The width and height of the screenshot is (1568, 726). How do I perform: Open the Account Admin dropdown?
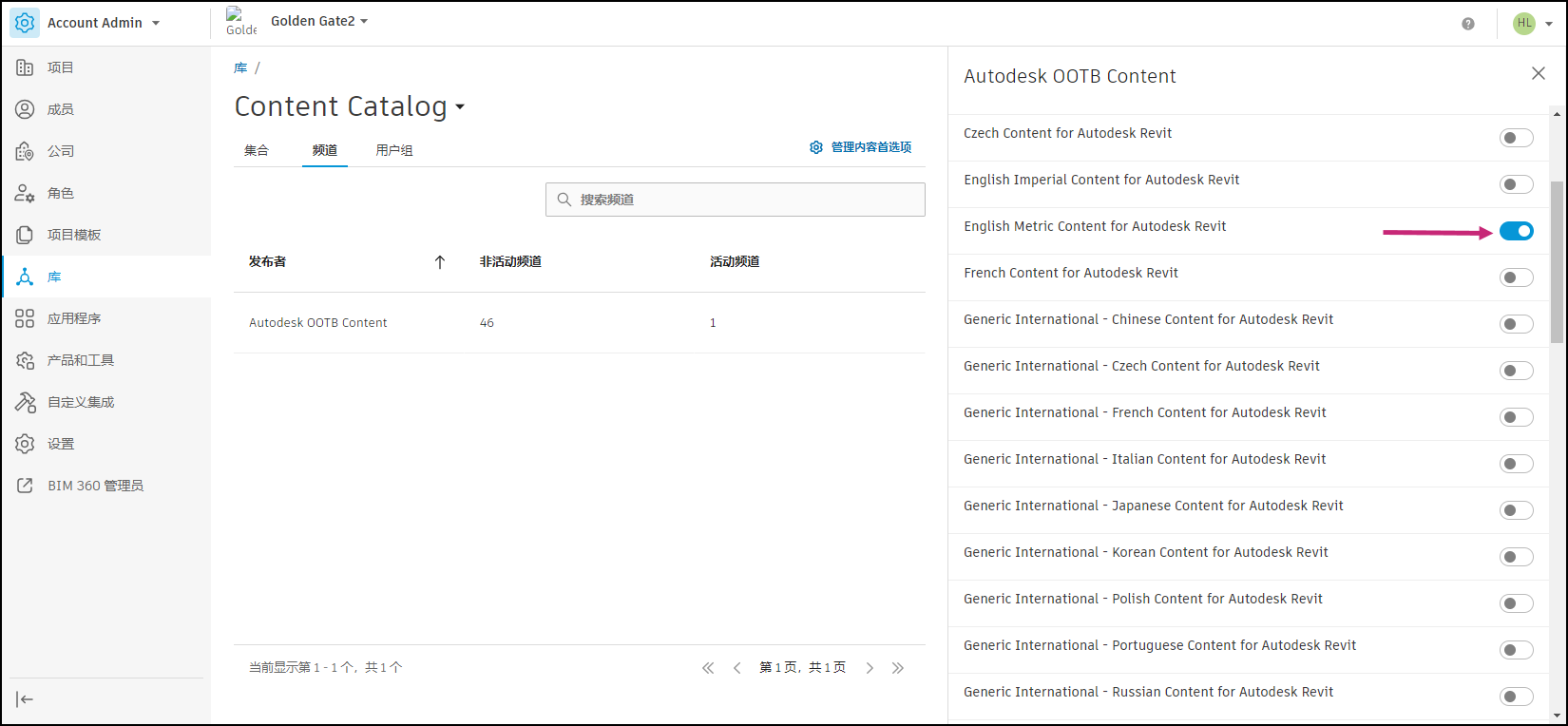coord(156,23)
